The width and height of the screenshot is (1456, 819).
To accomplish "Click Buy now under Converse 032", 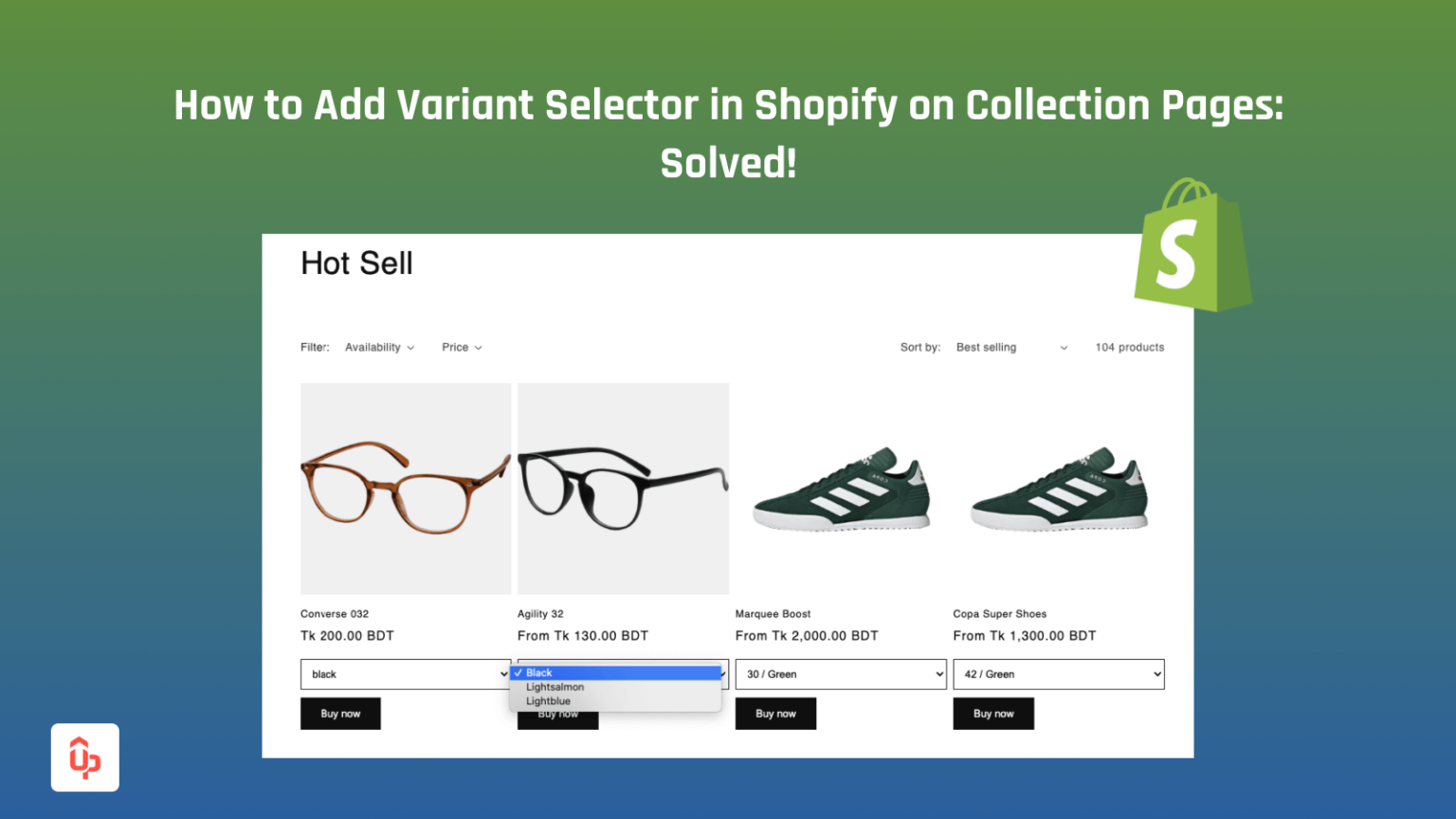I will (340, 714).
